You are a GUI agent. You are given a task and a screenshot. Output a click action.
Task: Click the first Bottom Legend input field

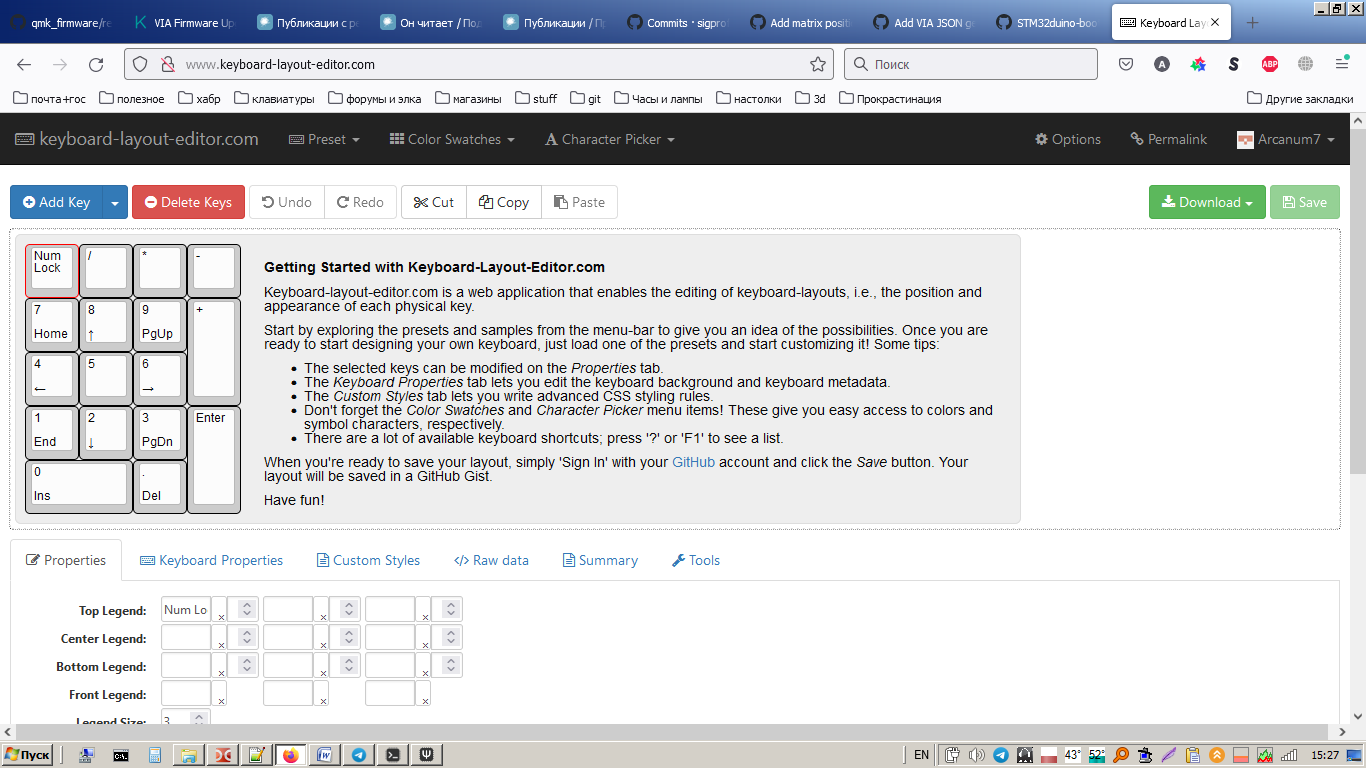click(186, 666)
